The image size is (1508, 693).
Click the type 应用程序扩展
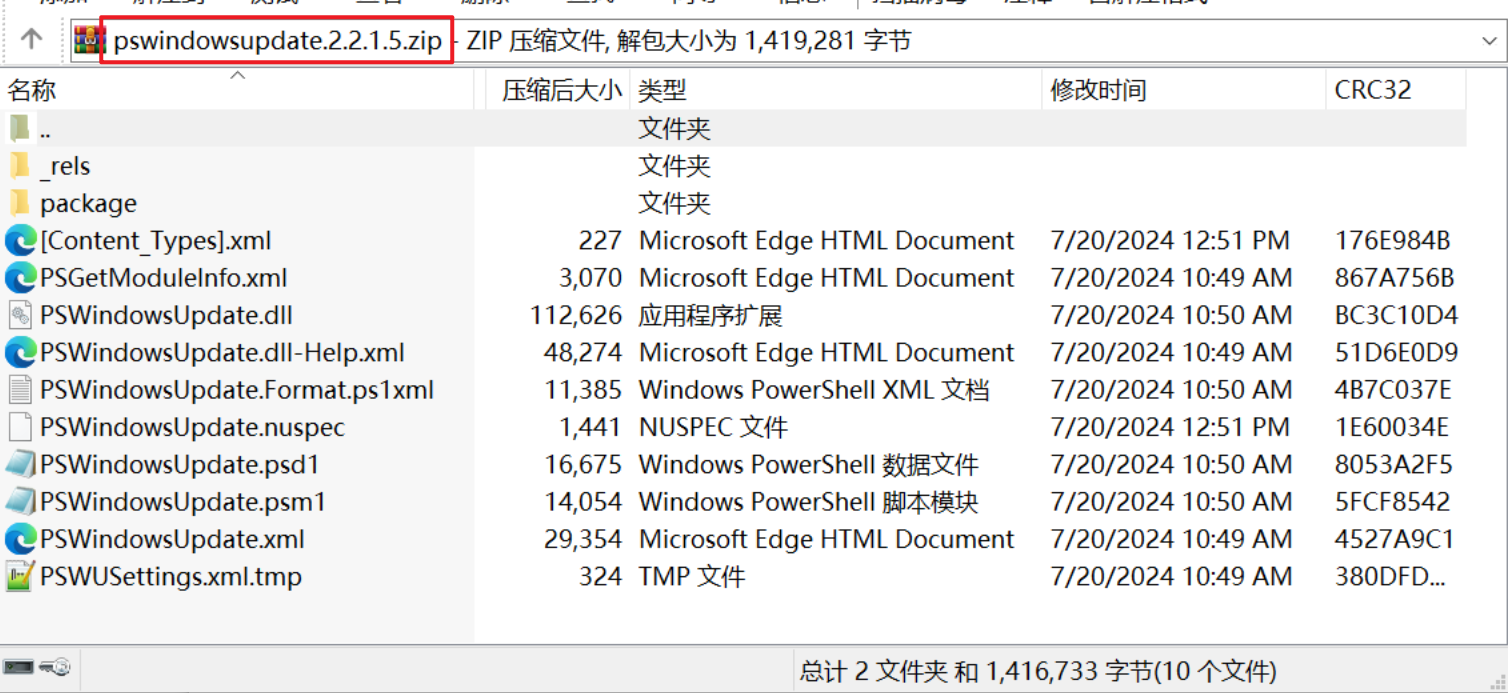click(x=711, y=316)
